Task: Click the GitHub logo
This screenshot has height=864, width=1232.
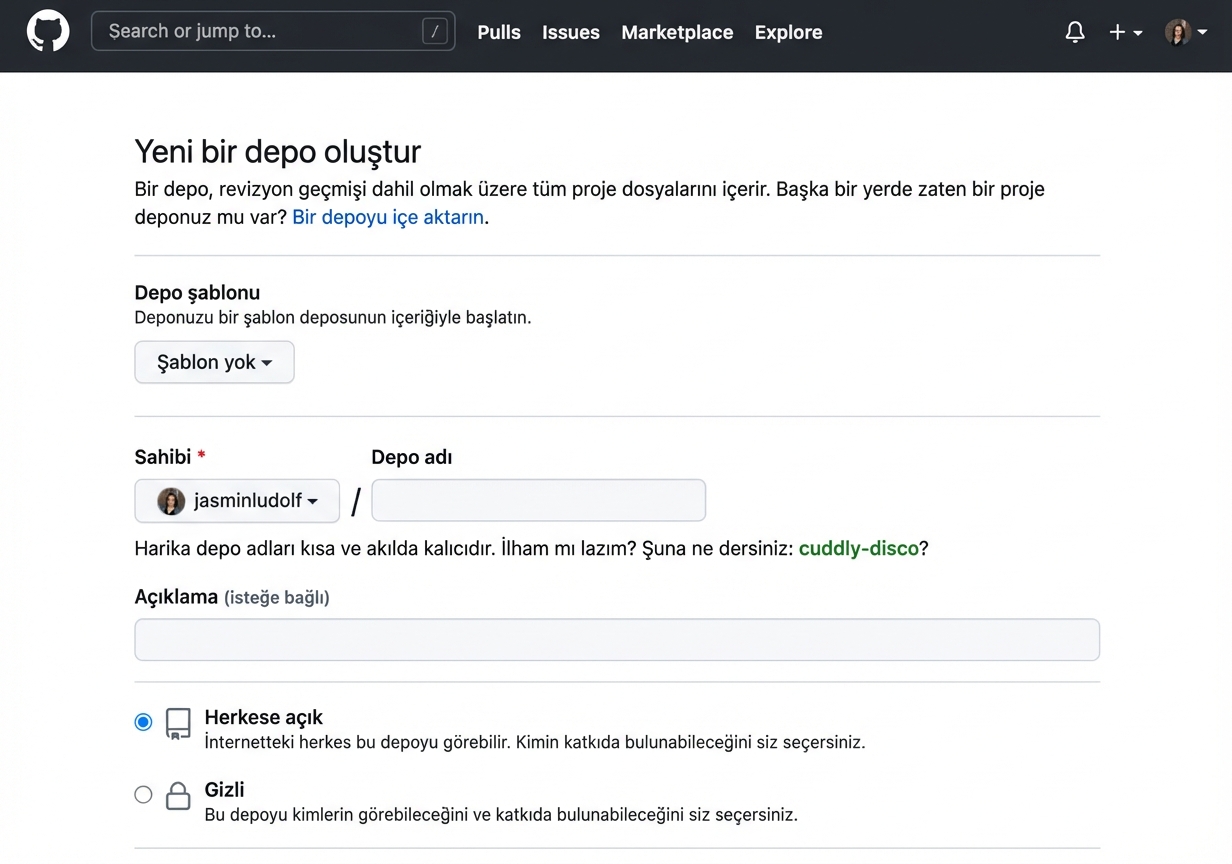Action: [x=48, y=31]
